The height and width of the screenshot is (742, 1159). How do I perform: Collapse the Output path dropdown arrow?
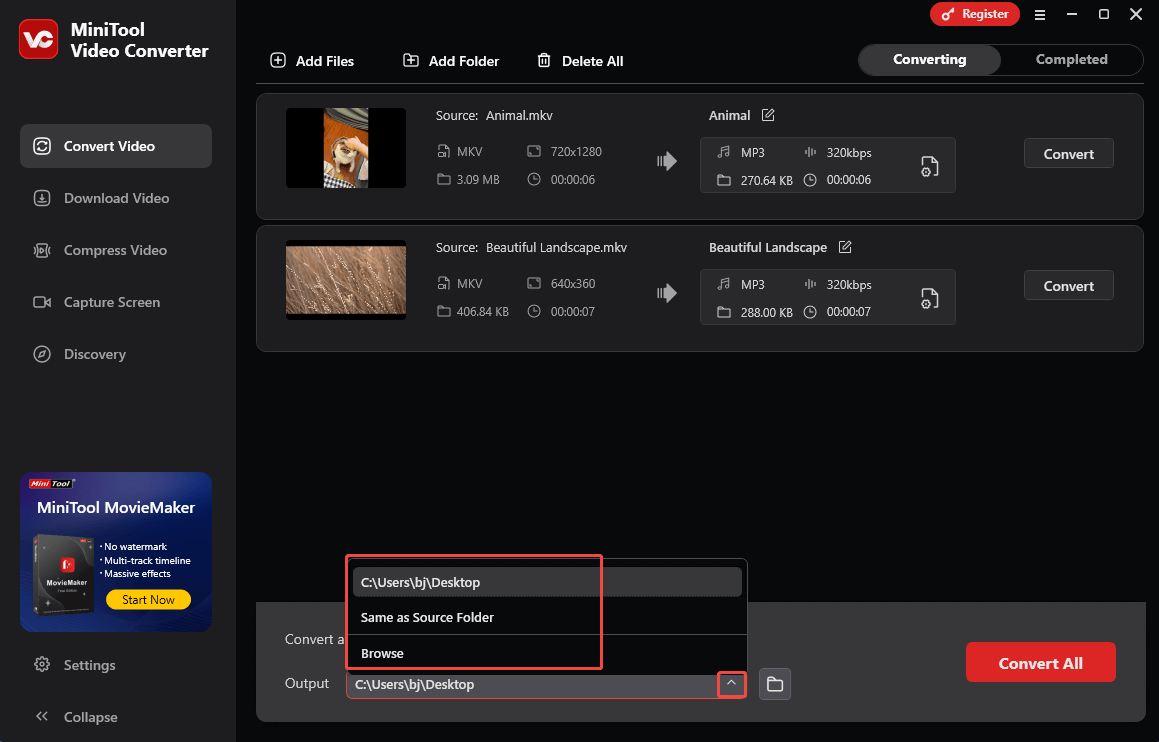pos(731,684)
